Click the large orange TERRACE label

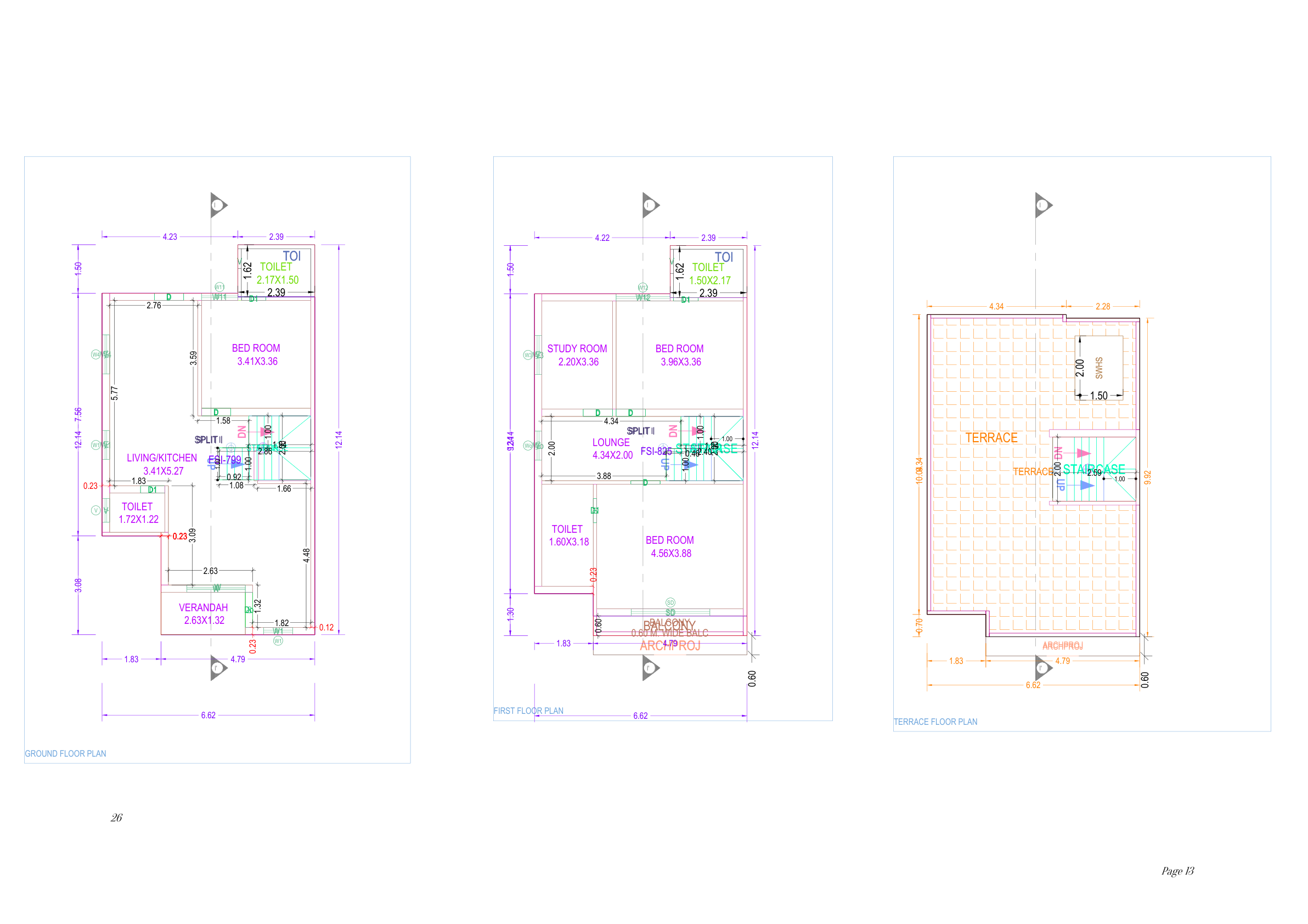coord(991,437)
